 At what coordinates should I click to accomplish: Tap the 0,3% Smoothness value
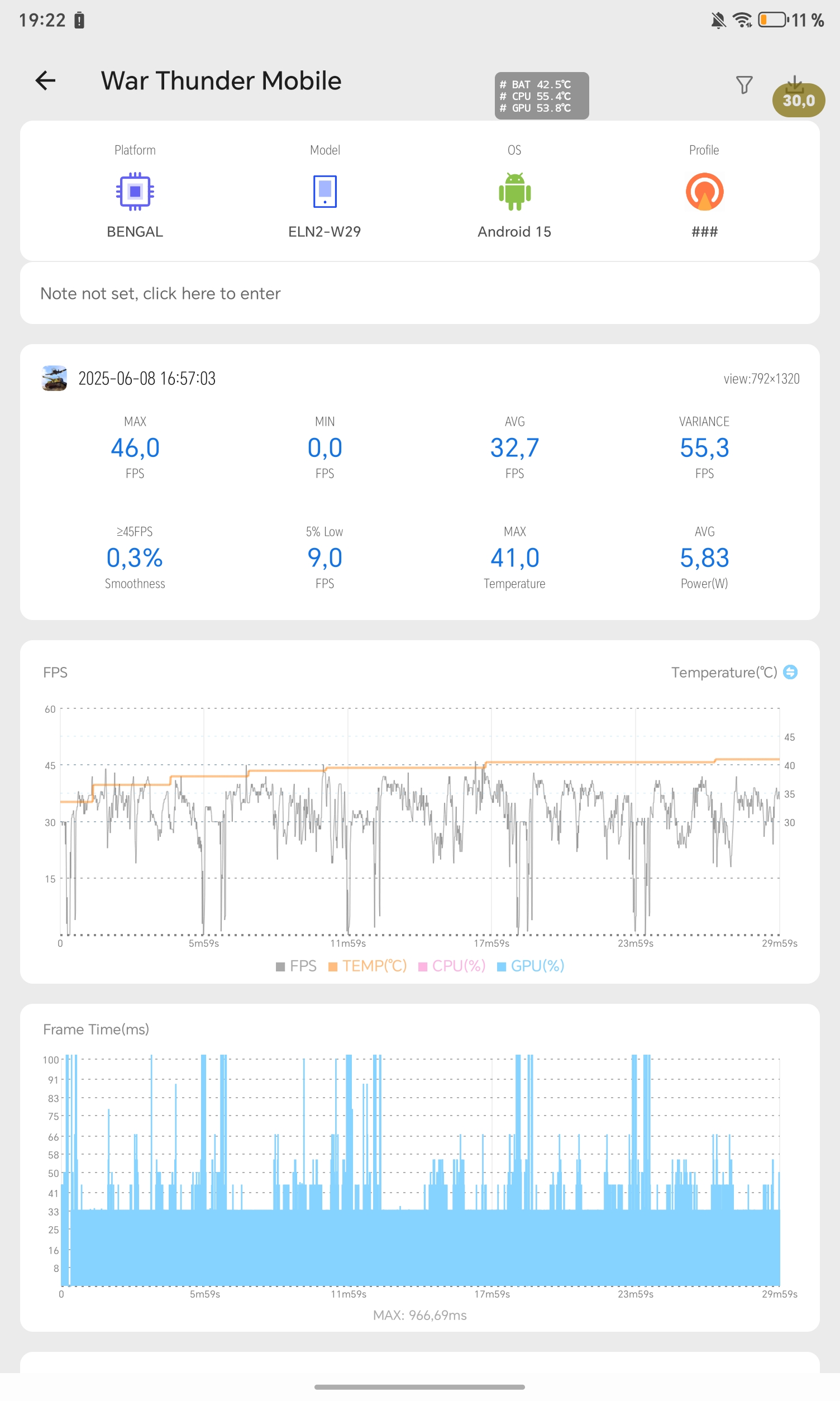pyautogui.click(x=135, y=557)
